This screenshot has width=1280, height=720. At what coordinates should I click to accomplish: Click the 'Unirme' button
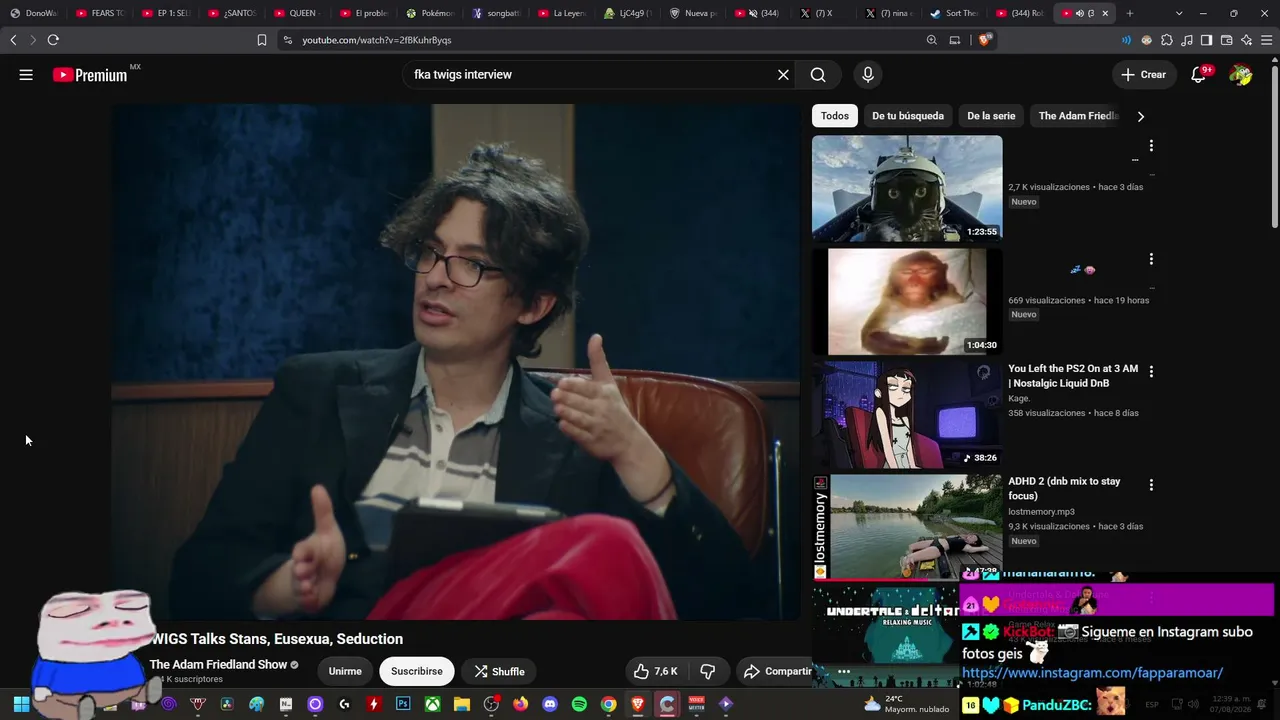click(345, 671)
